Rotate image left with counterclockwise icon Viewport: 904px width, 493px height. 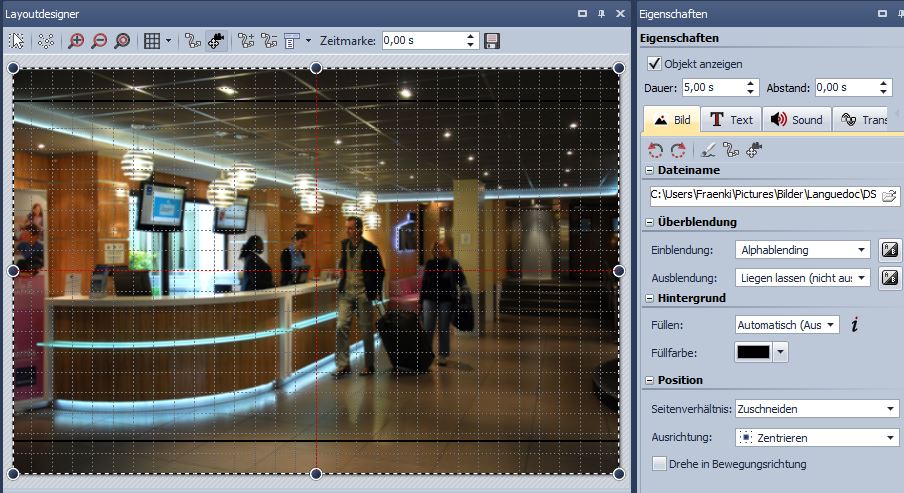[x=655, y=150]
